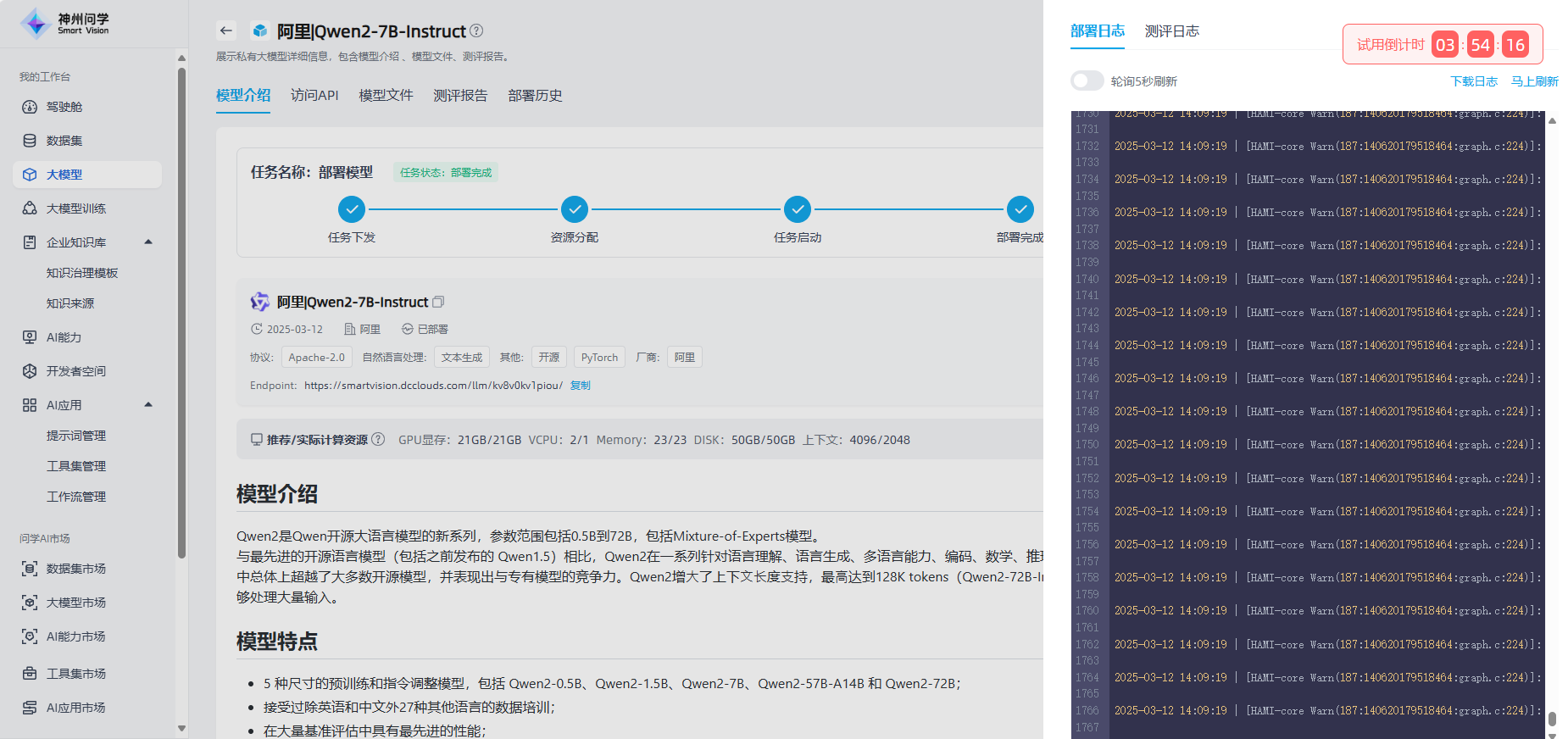Open 数据集 in the sidebar
Image resolution: width=1568 pixels, height=739 pixels.
point(64,141)
